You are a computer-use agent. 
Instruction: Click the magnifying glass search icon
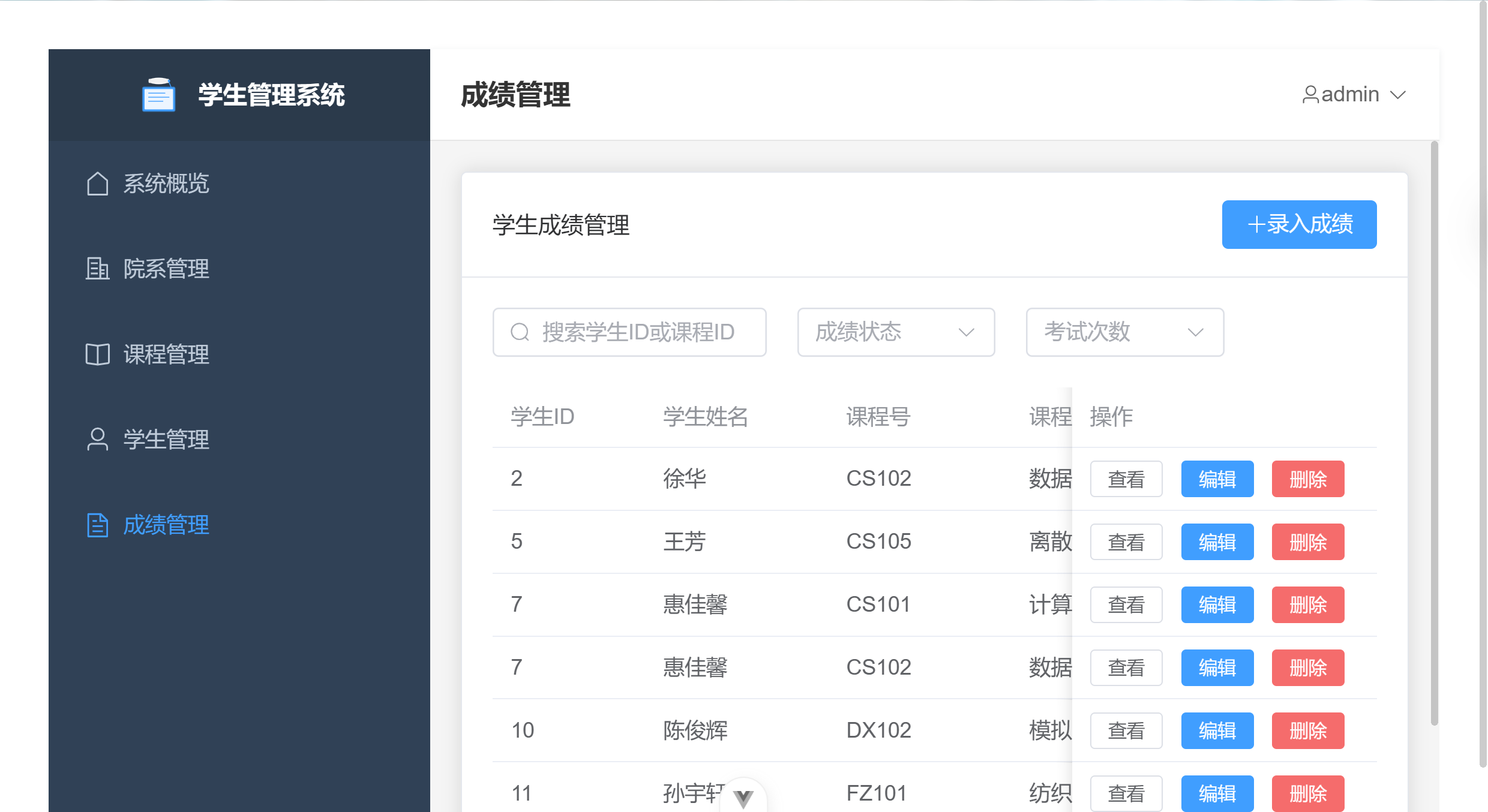tap(520, 332)
